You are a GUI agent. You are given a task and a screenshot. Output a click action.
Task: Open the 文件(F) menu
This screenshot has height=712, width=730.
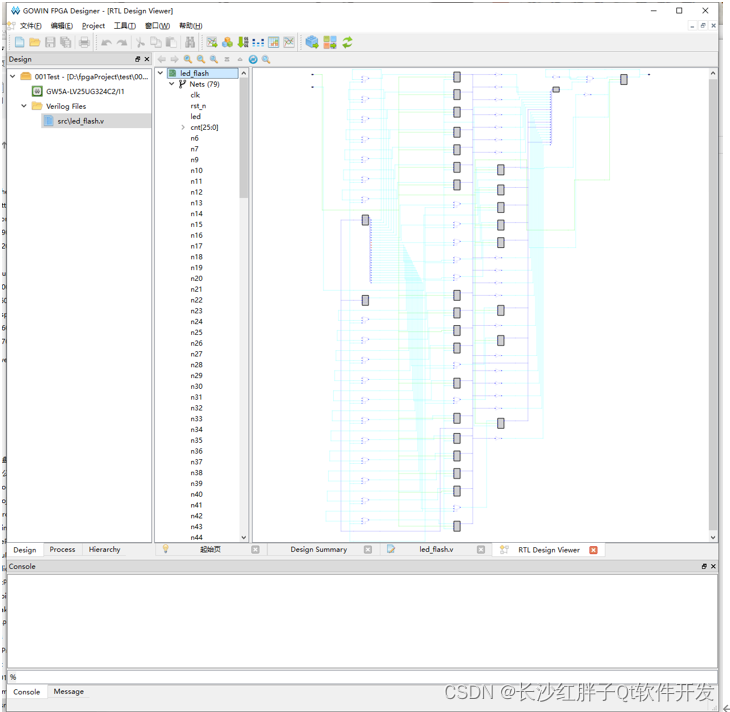coord(31,26)
